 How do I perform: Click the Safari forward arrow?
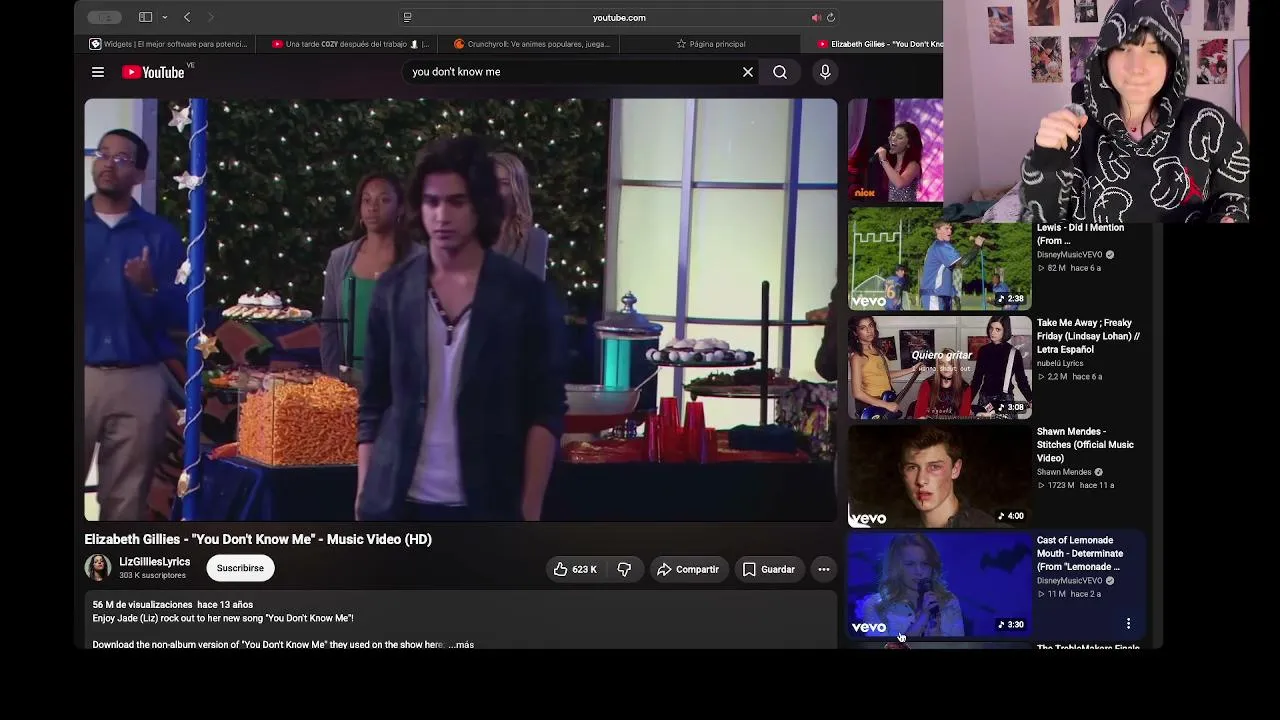(210, 17)
